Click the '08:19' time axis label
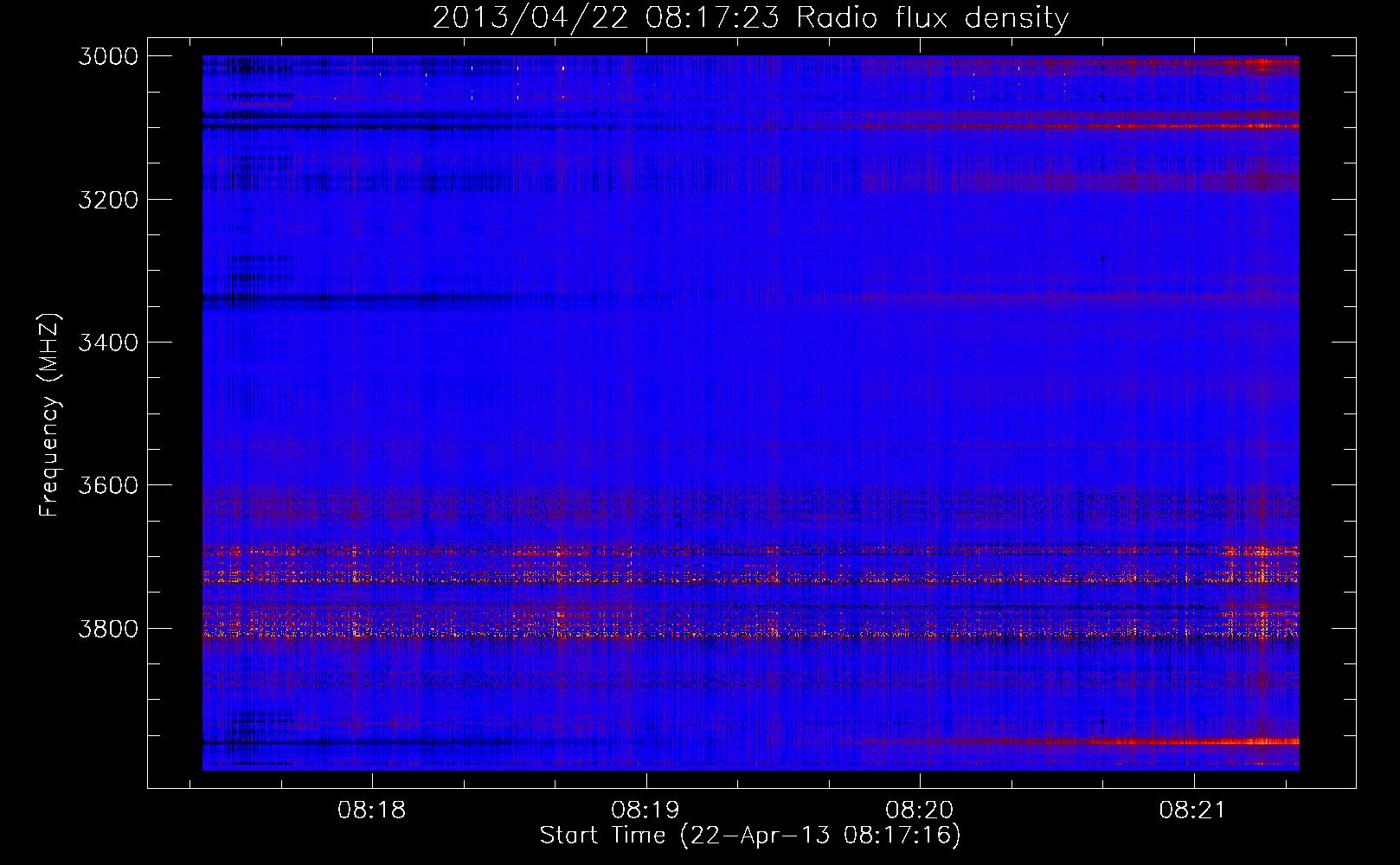This screenshot has width=1400, height=865. [645, 811]
